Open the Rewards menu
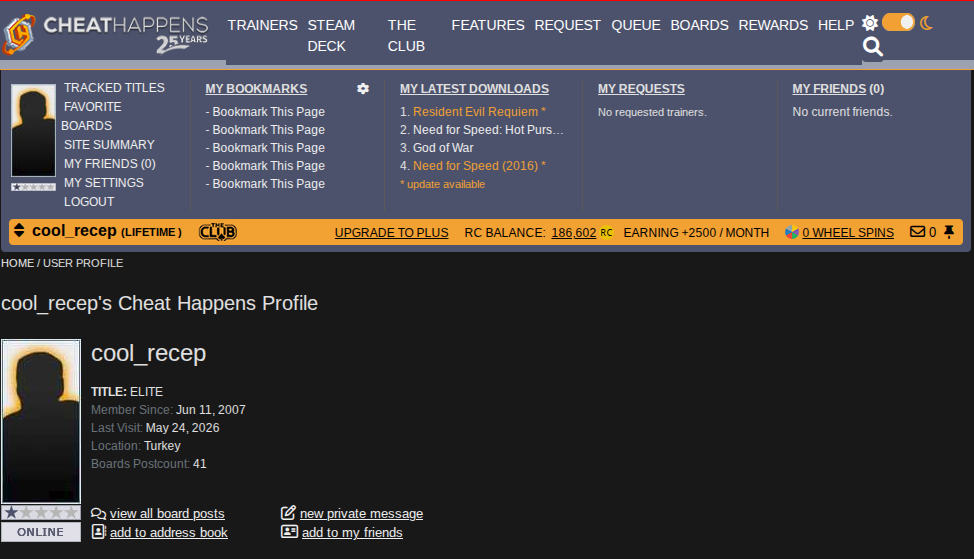Image resolution: width=974 pixels, height=559 pixels. 773,25
